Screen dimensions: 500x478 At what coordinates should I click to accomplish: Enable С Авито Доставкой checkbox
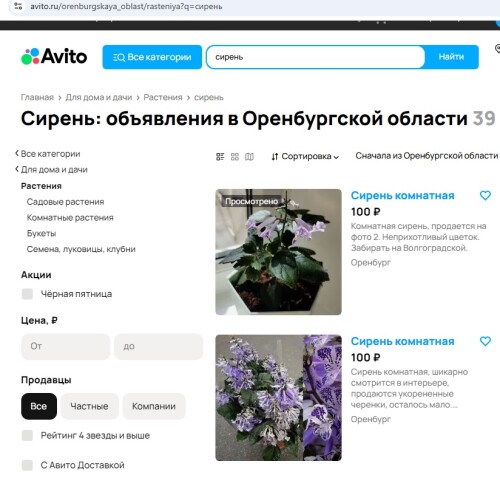[27, 465]
